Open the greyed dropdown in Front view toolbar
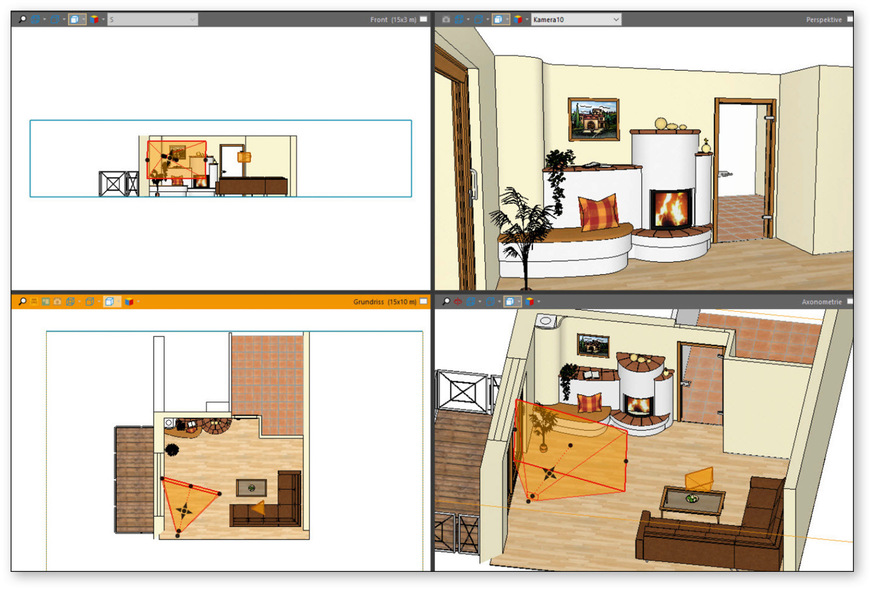 [x=151, y=19]
